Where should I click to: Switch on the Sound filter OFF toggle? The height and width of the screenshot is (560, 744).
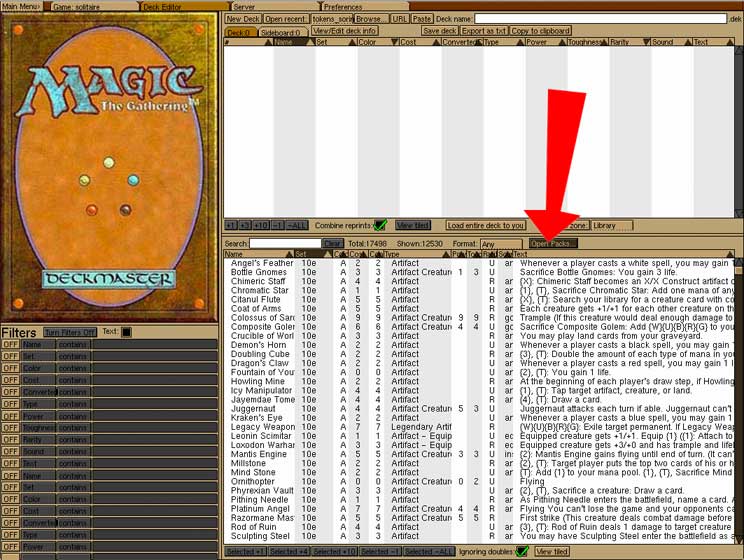[x=10, y=451]
